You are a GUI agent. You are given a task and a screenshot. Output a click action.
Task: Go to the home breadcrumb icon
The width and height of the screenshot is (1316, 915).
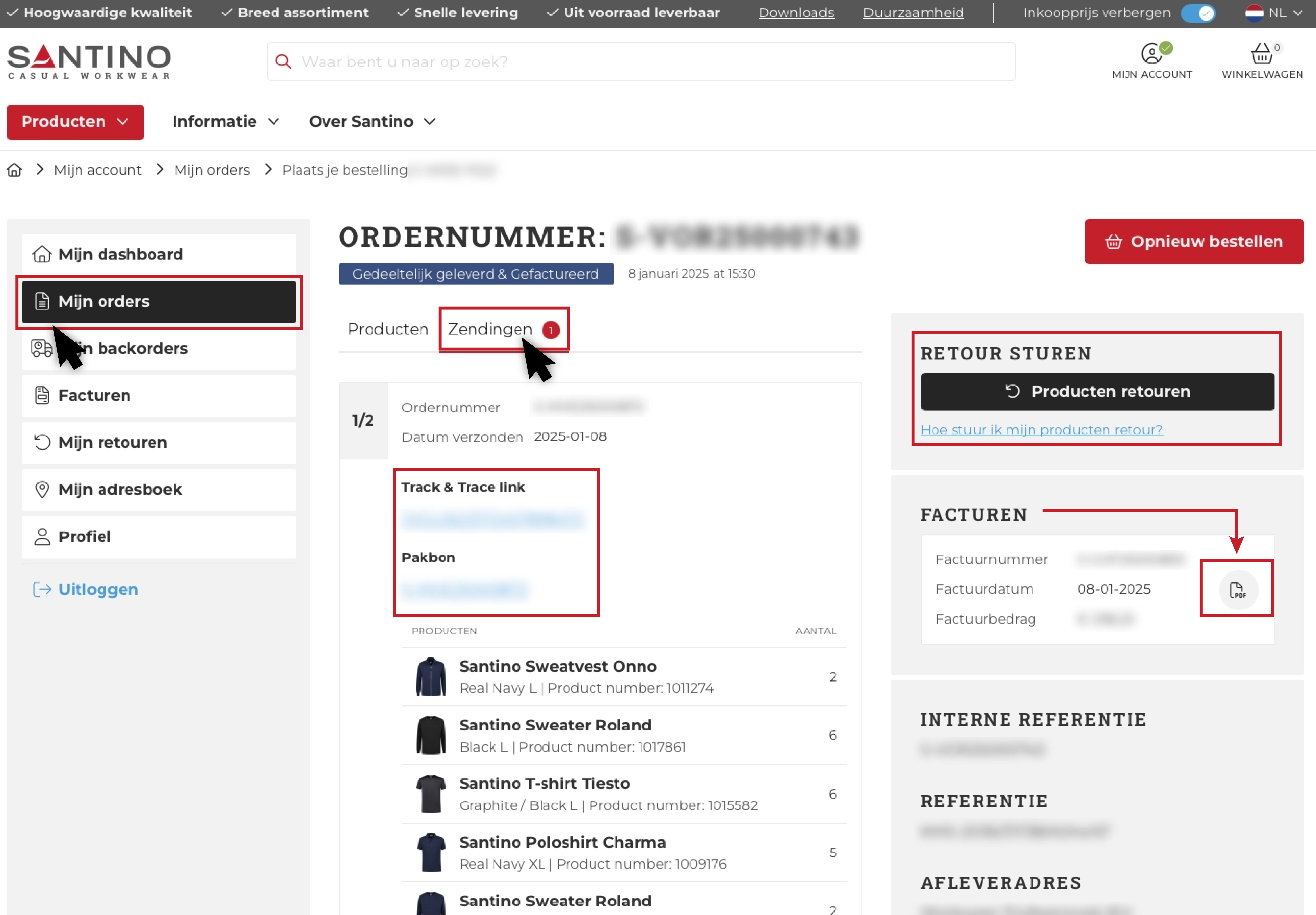point(14,170)
